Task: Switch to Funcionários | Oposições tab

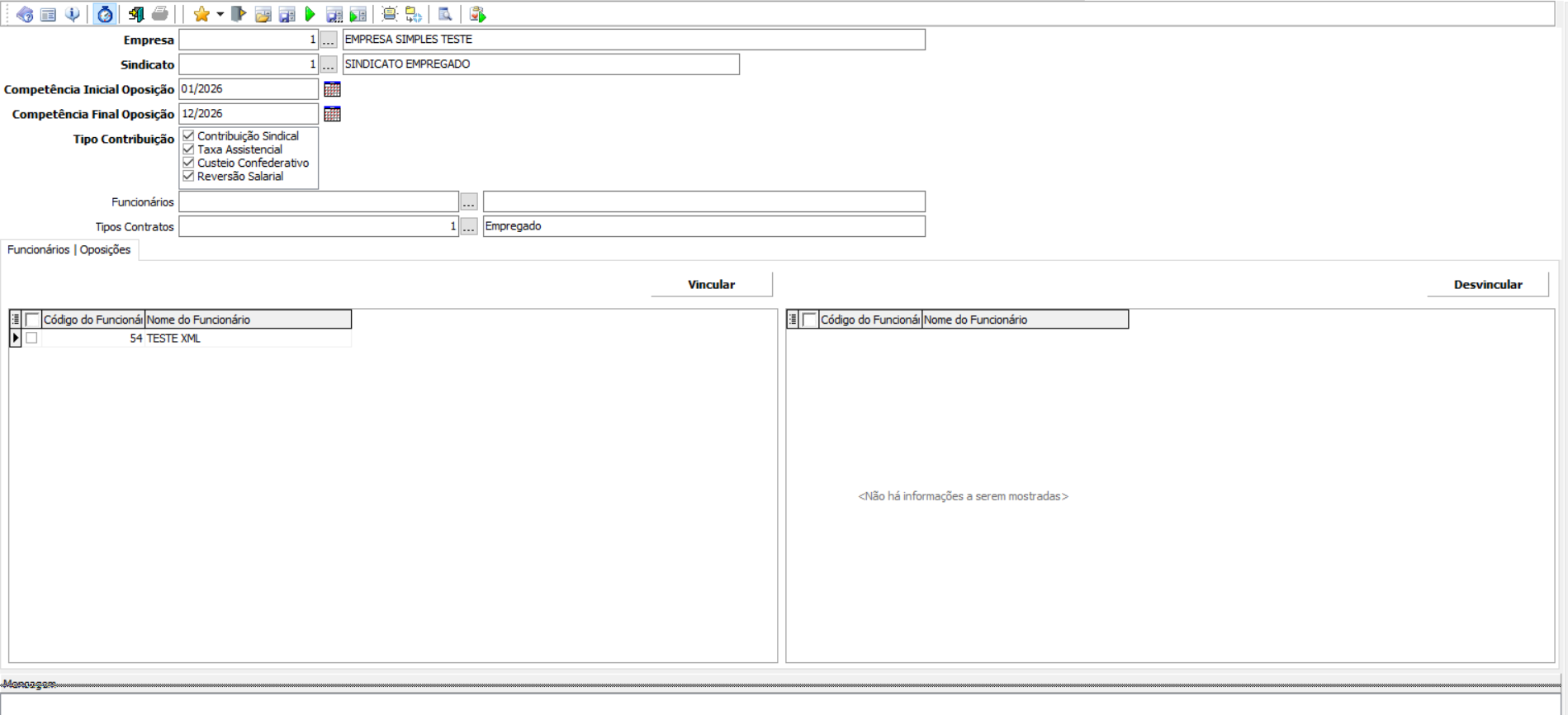Action: click(69, 249)
